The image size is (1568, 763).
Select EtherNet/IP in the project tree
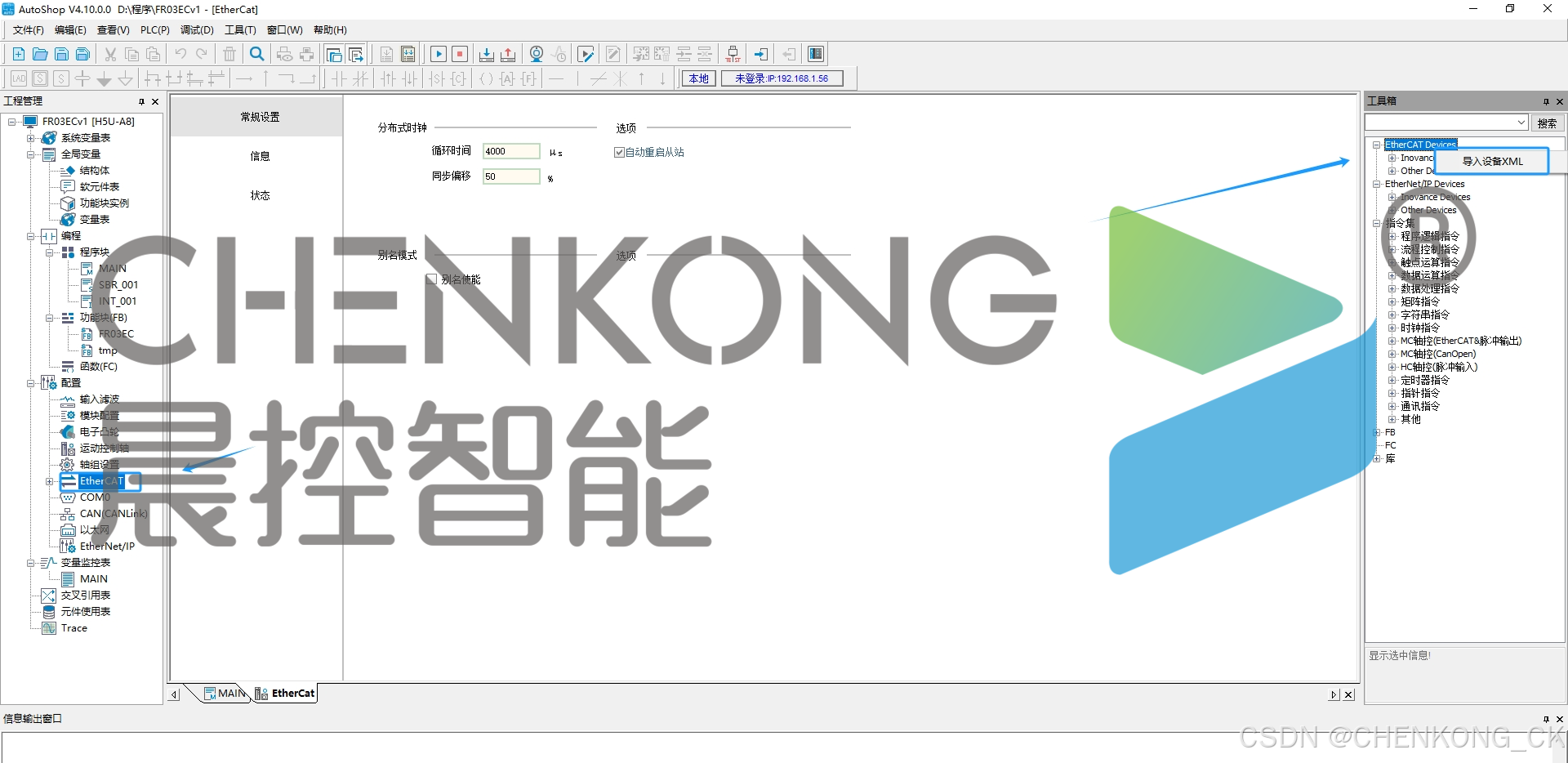(107, 547)
